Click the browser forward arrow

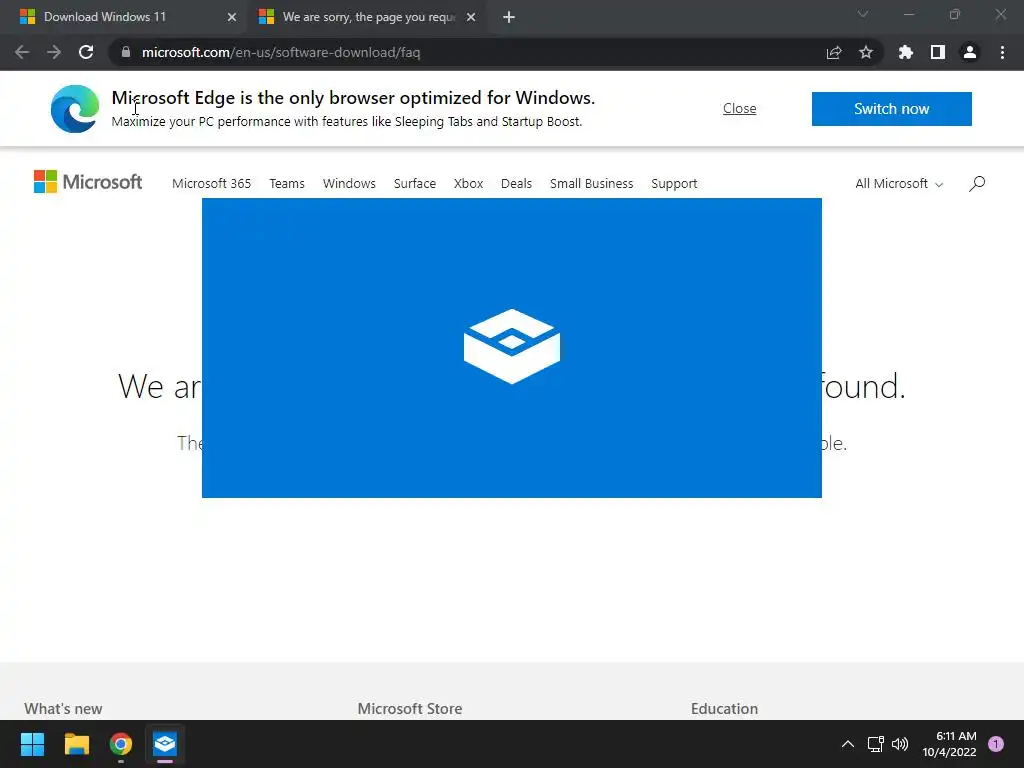coord(54,52)
